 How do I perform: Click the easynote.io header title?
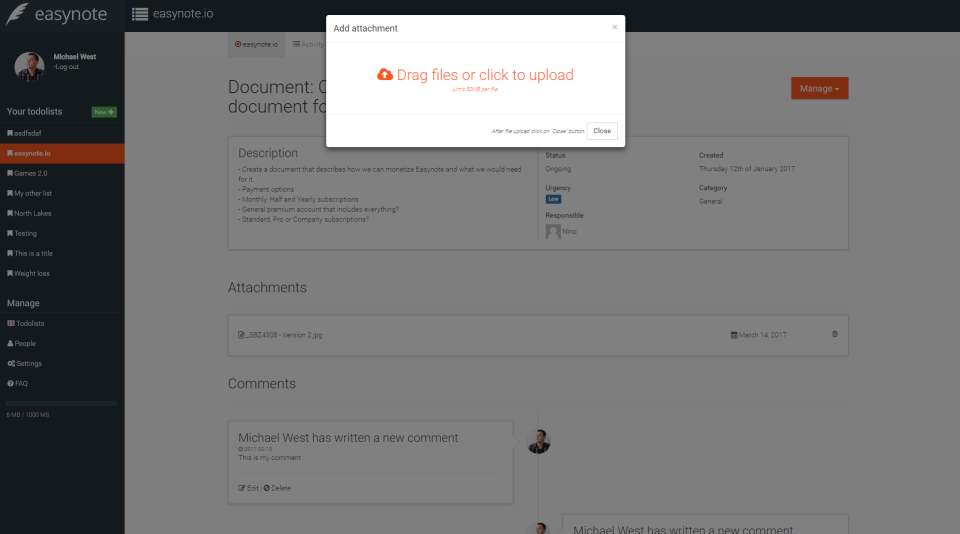tap(183, 13)
